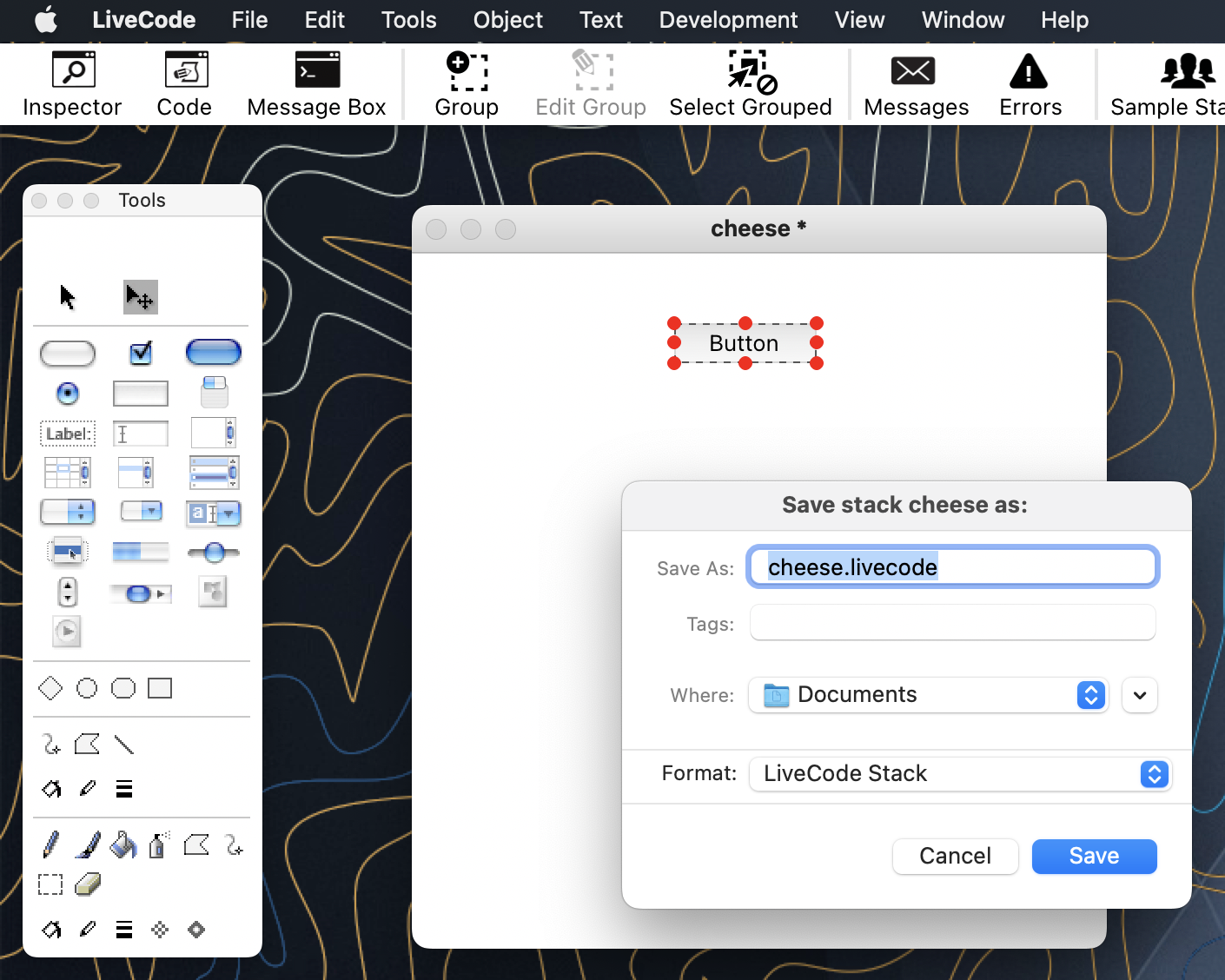Pick the radio button control
The height and width of the screenshot is (980, 1225).
(68, 394)
